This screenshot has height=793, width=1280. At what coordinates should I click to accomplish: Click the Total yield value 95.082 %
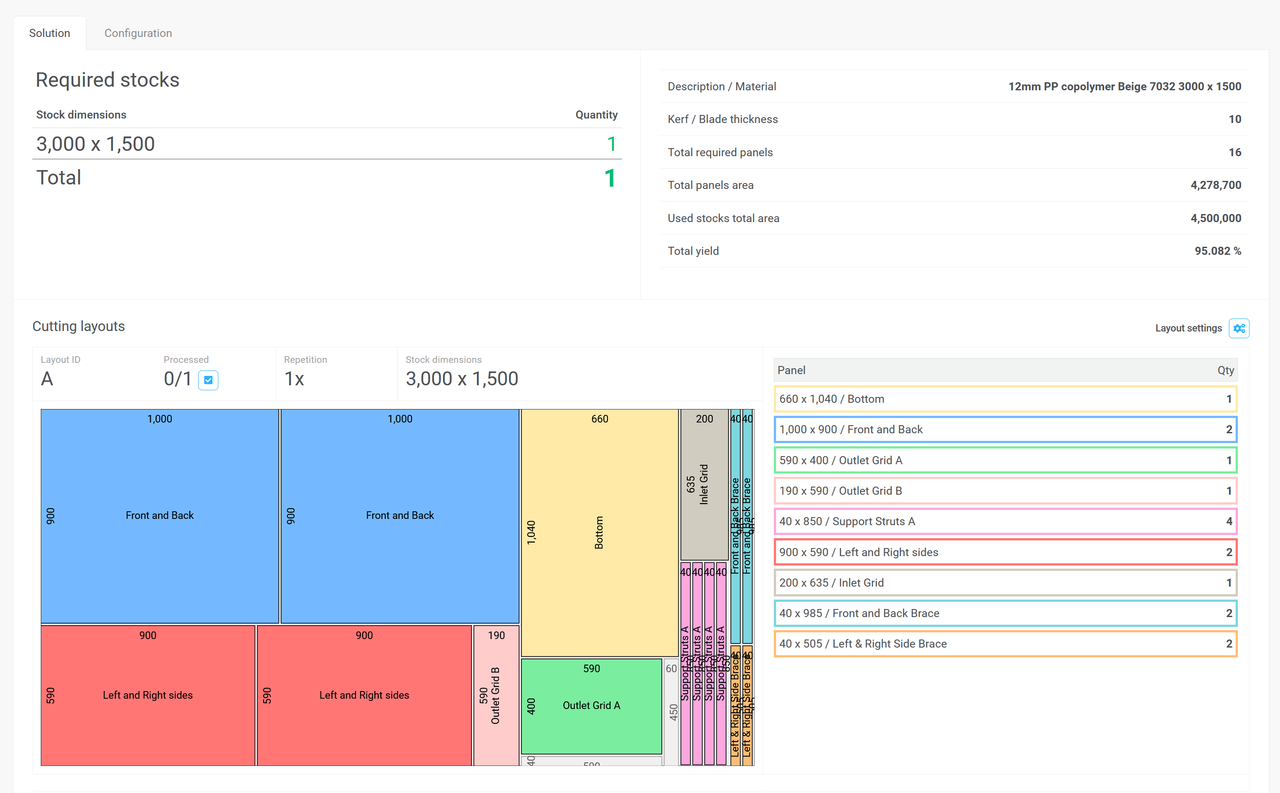1218,251
